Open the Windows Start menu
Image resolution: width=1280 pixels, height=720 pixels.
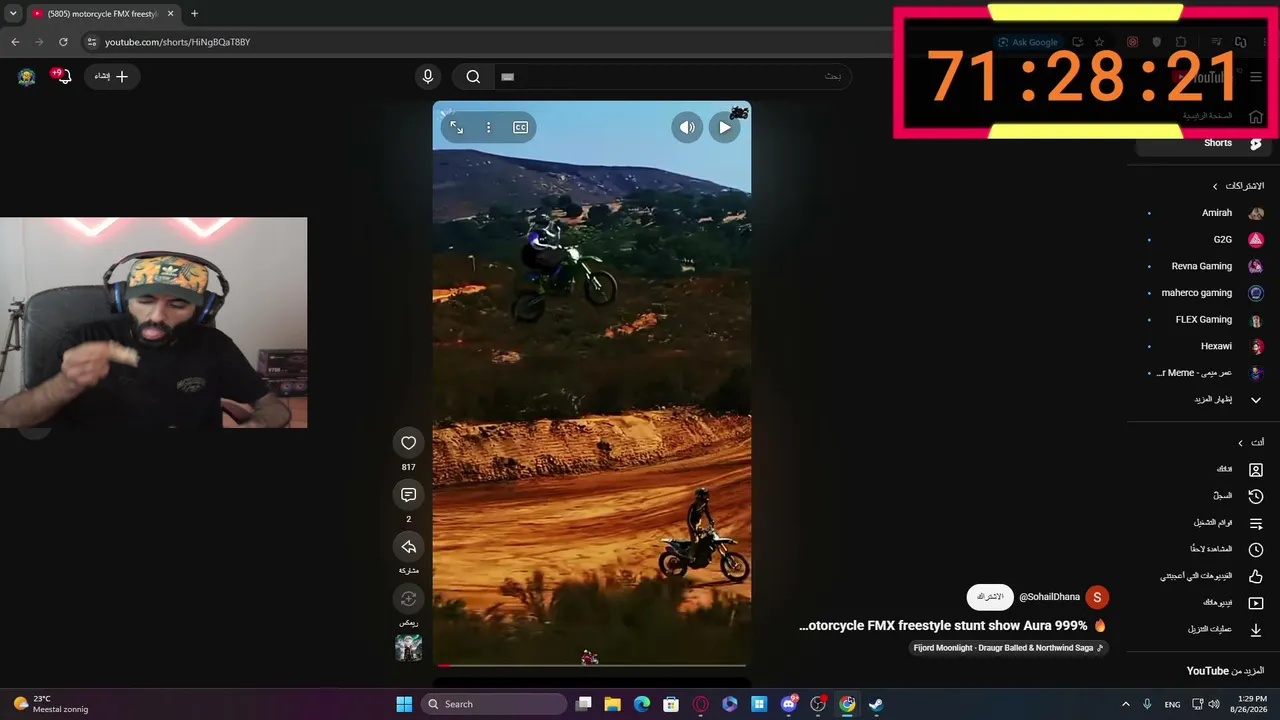pos(404,704)
